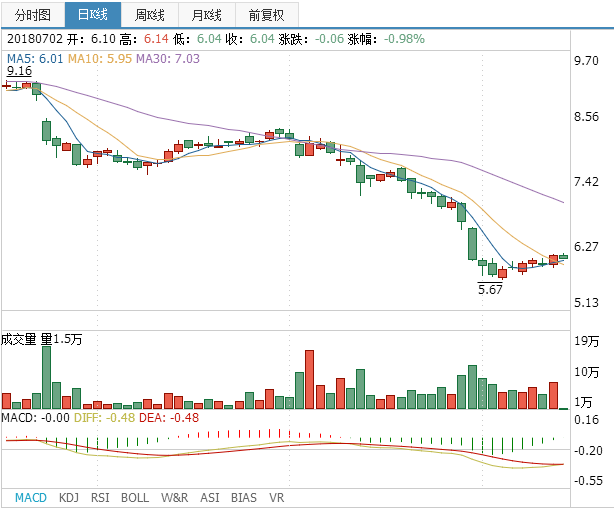Show the BOLL indicator
The width and height of the screenshot is (614, 509).
click(135, 498)
